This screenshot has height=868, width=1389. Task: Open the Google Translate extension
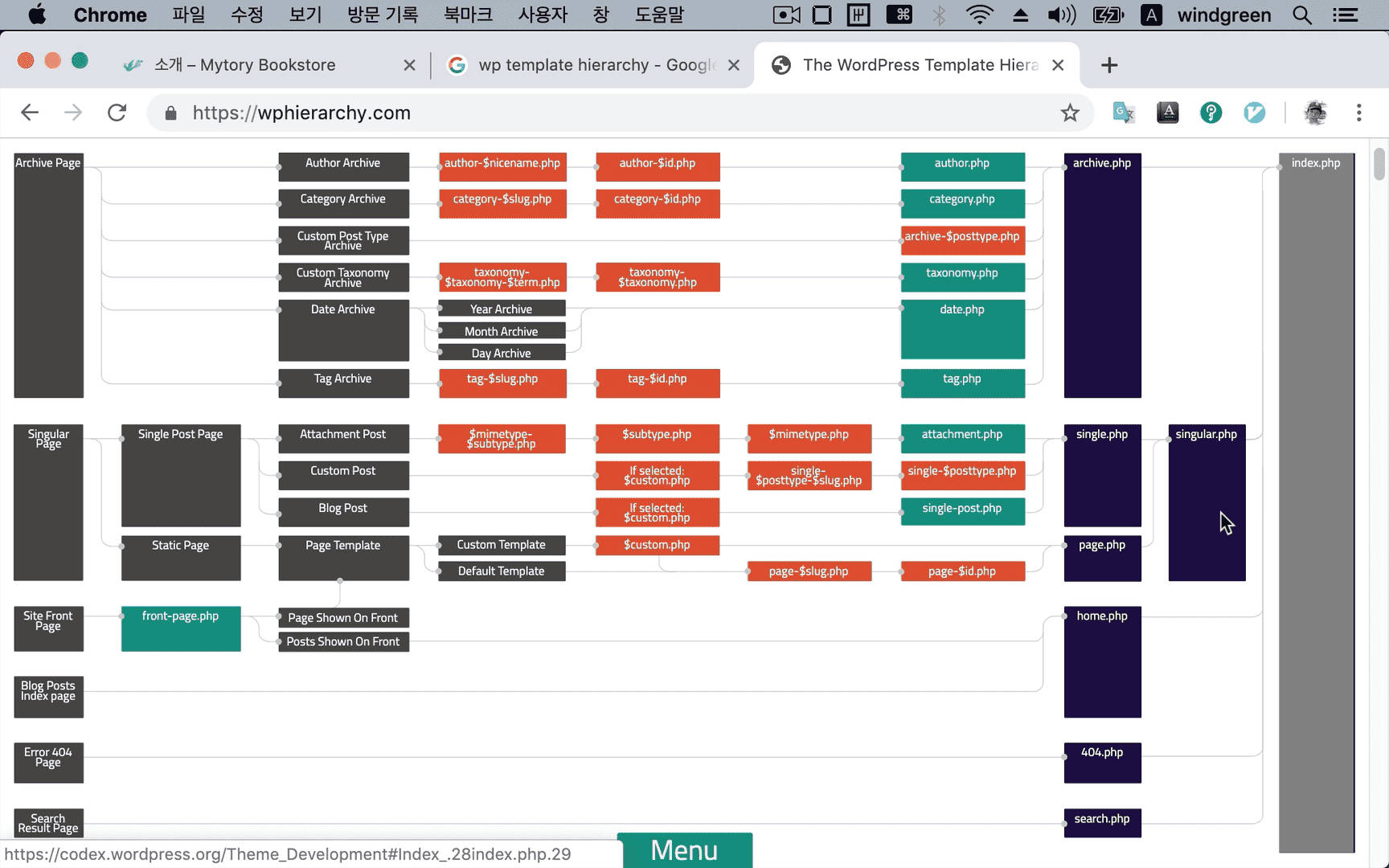[x=1124, y=113]
